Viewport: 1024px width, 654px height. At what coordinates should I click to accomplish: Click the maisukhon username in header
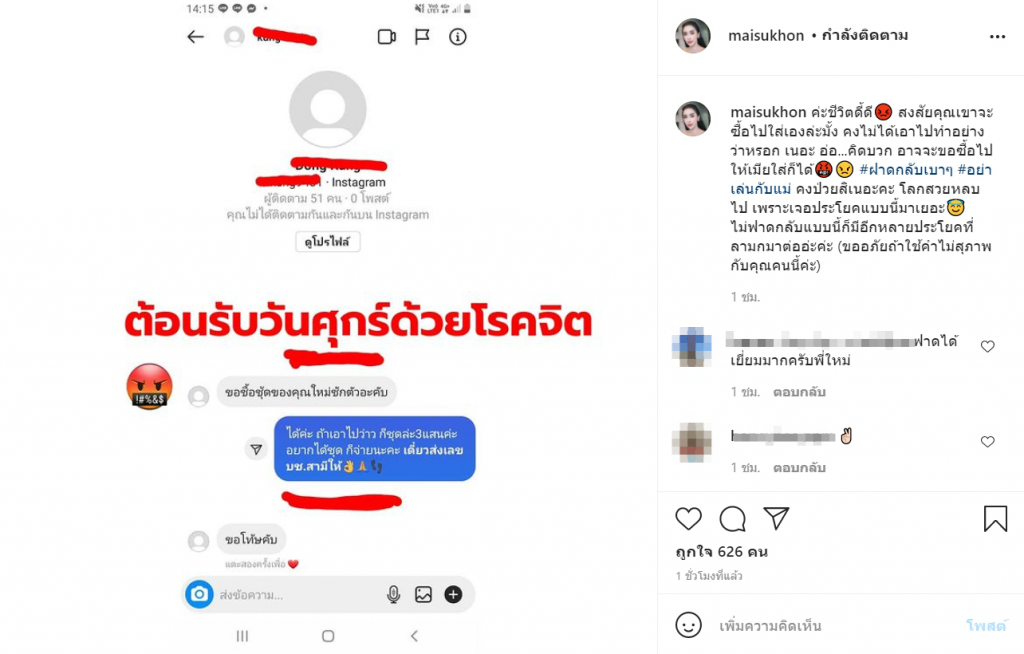766,35
